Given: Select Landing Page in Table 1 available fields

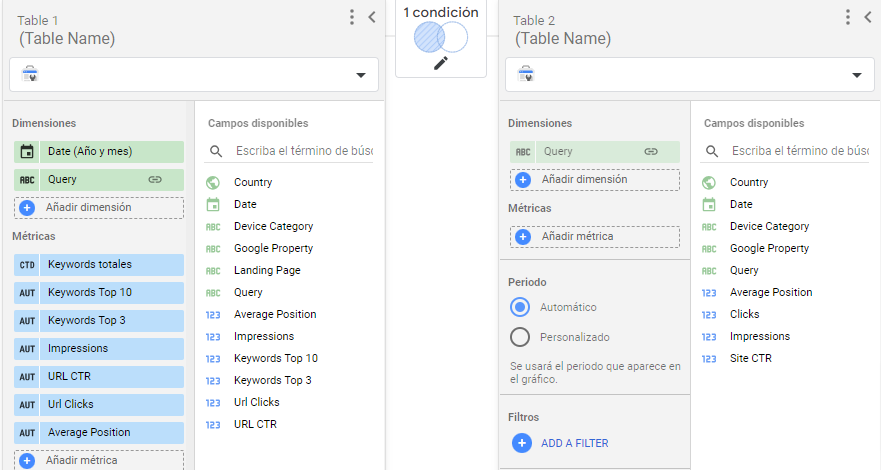Looking at the screenshot, I should tap(267, 270).
